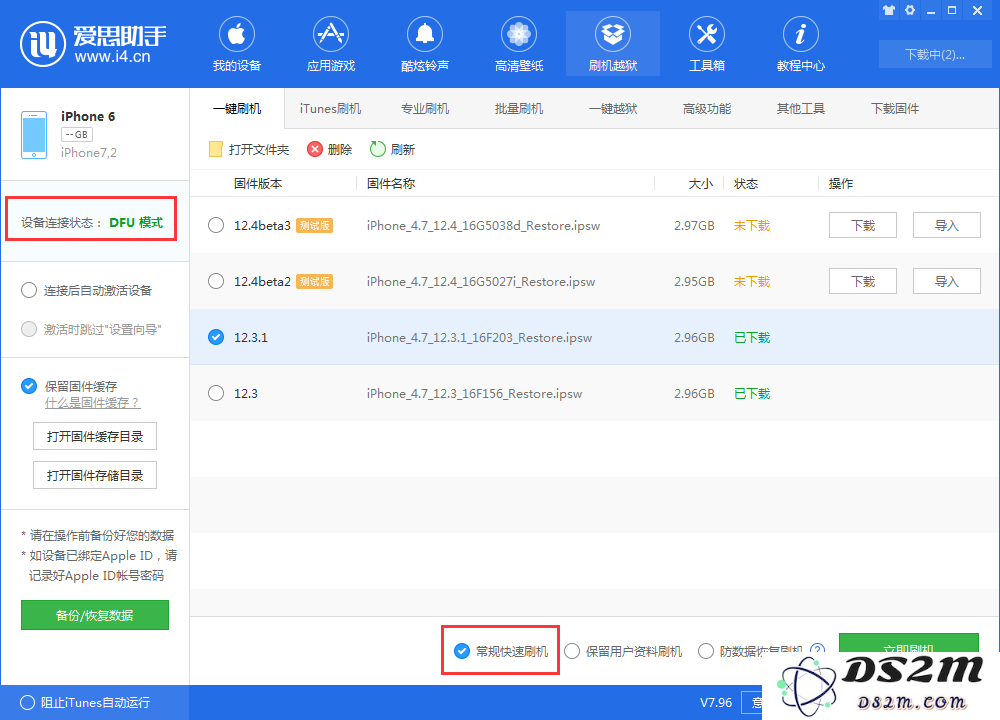
Task: Click 打开固件存储目录 button
Action: point(95,475)
